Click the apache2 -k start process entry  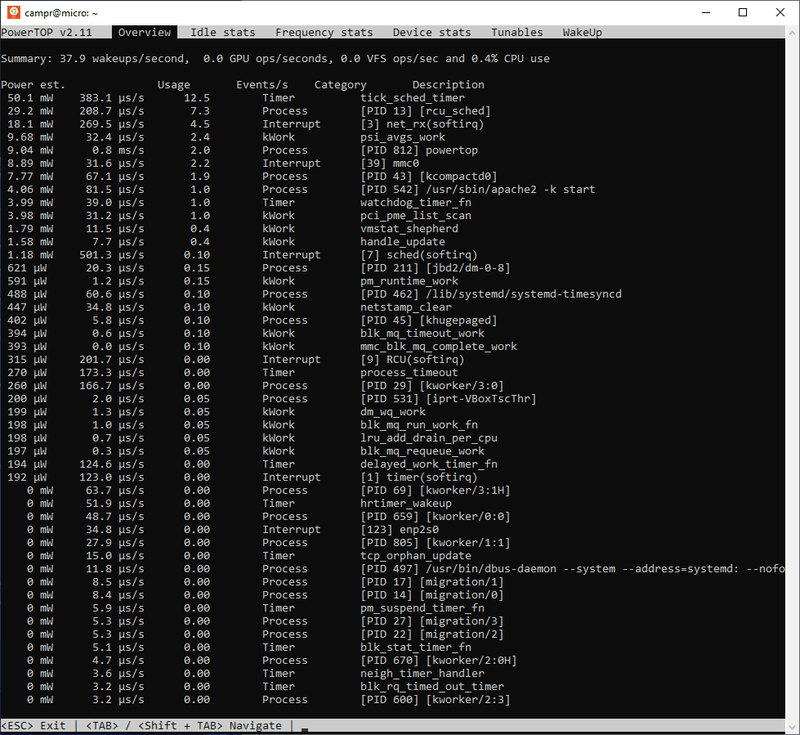(x=478, y=190)
